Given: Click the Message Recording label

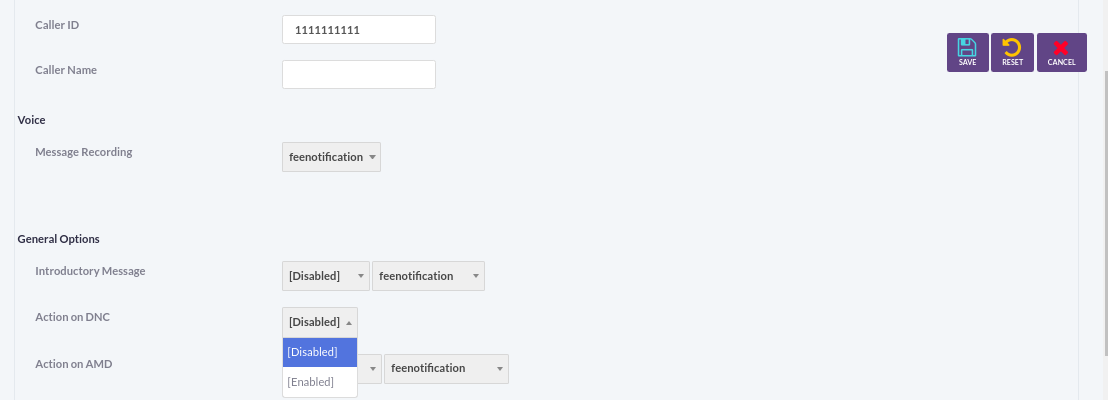Looking at the screenshot, I should [x=83, y=152].
